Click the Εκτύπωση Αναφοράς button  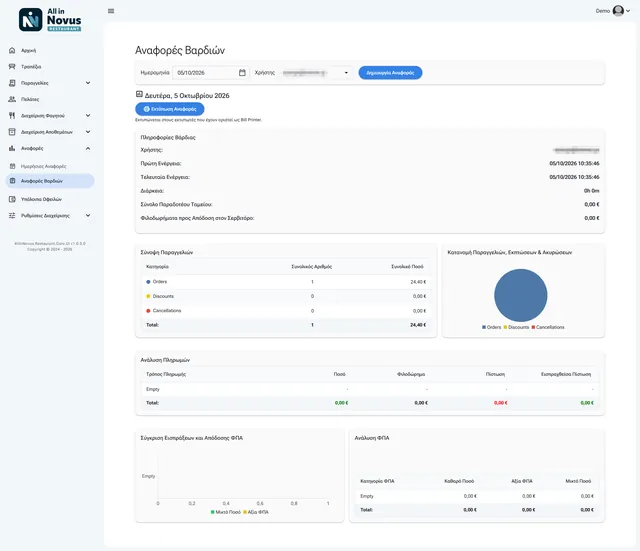(170, 109)
